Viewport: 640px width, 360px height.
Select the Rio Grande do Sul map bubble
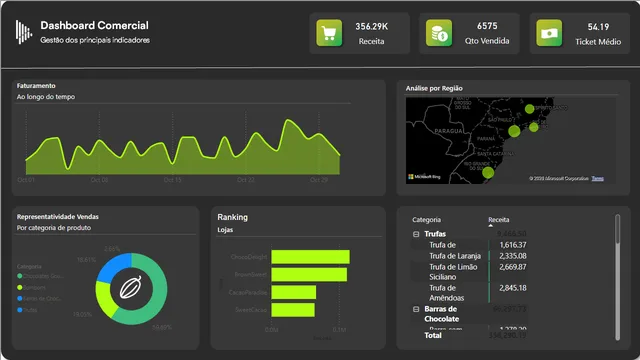point(488,173)
